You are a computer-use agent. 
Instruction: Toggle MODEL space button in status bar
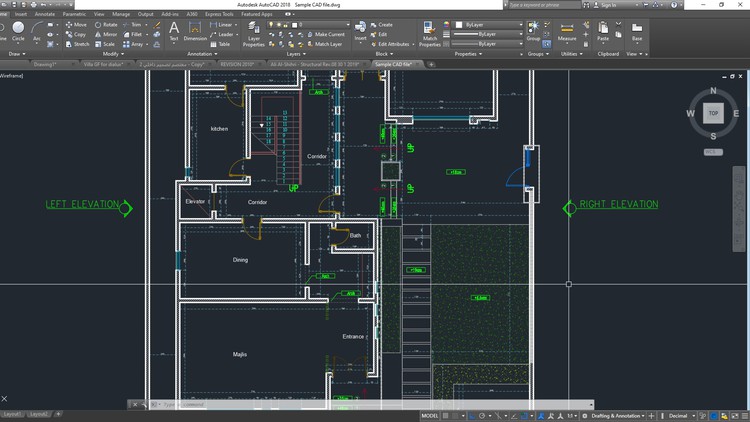[429, 415]
